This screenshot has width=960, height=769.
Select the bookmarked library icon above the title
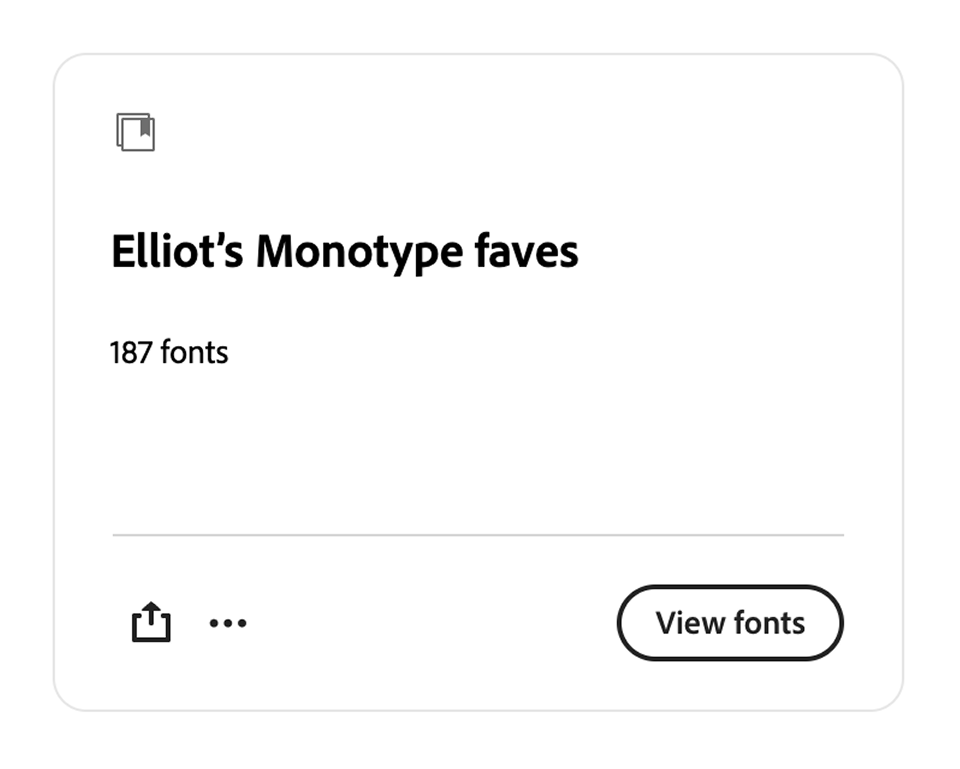point(137,133)
